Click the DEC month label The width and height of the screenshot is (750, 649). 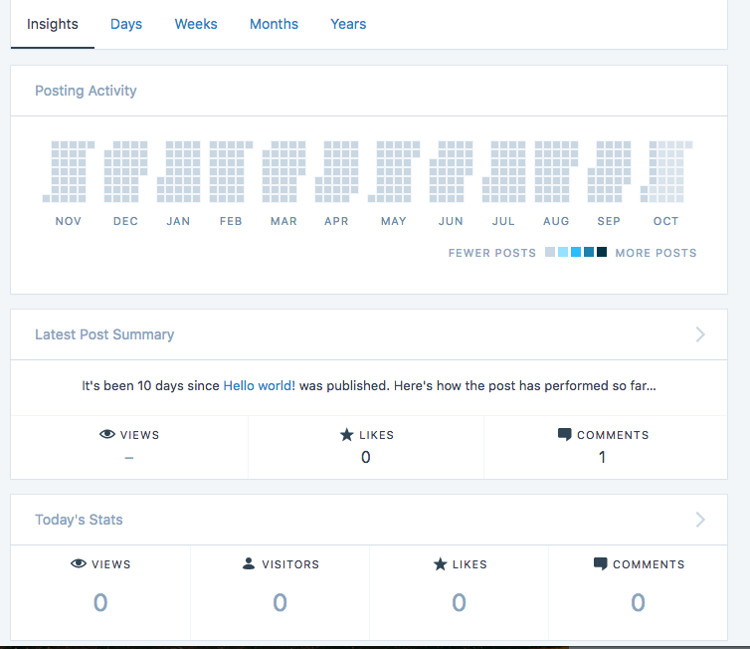[125, 221]
